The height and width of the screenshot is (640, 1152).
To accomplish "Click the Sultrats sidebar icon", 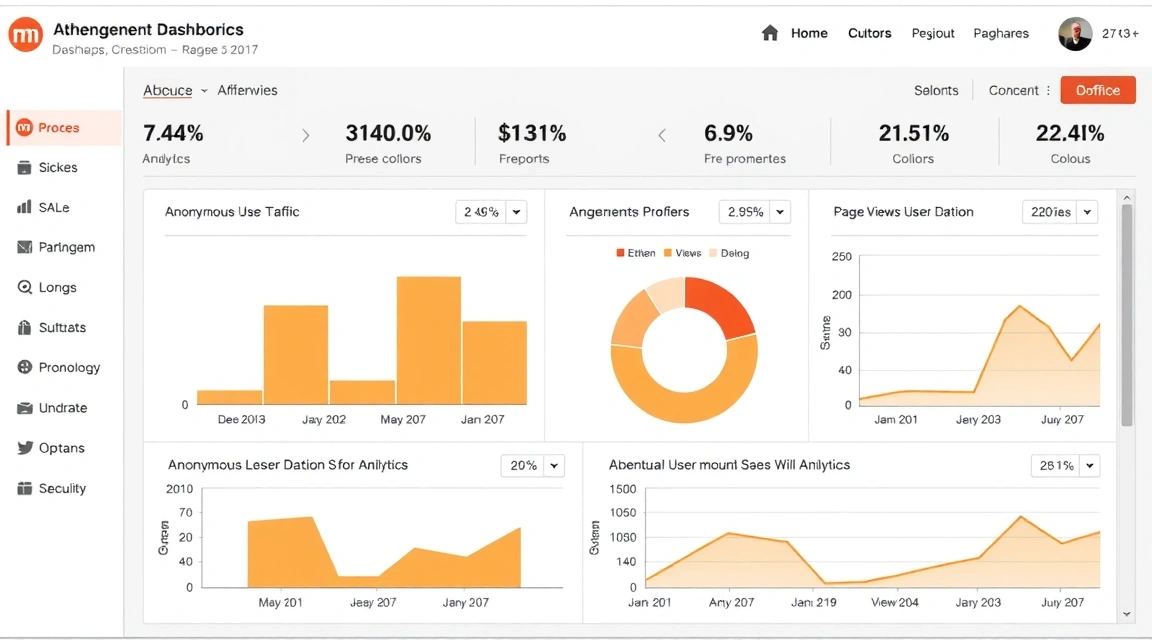I will tap(25, 328).
